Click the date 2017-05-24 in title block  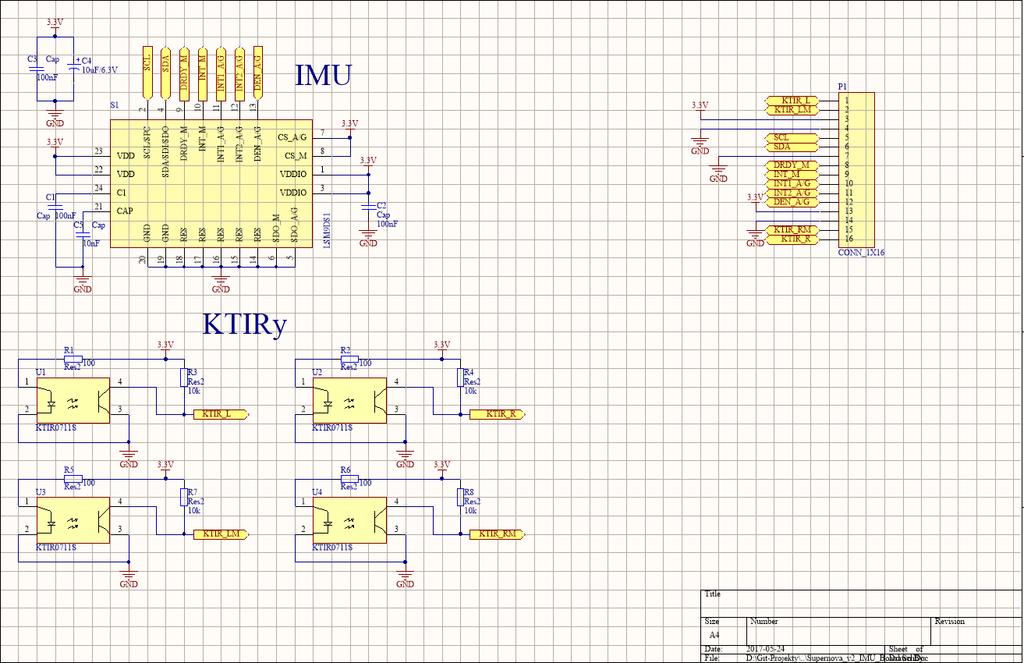(765, 649)
